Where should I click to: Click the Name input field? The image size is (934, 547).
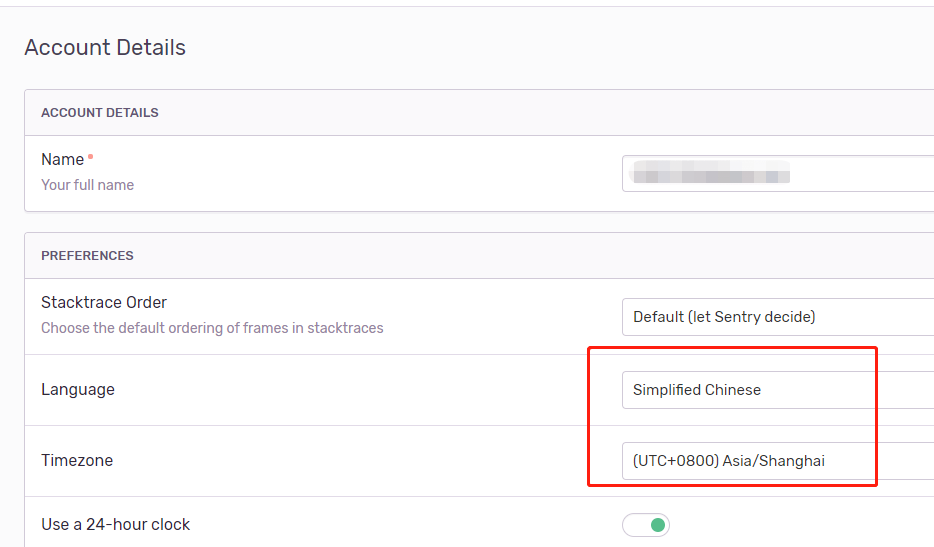coord(778,173)
